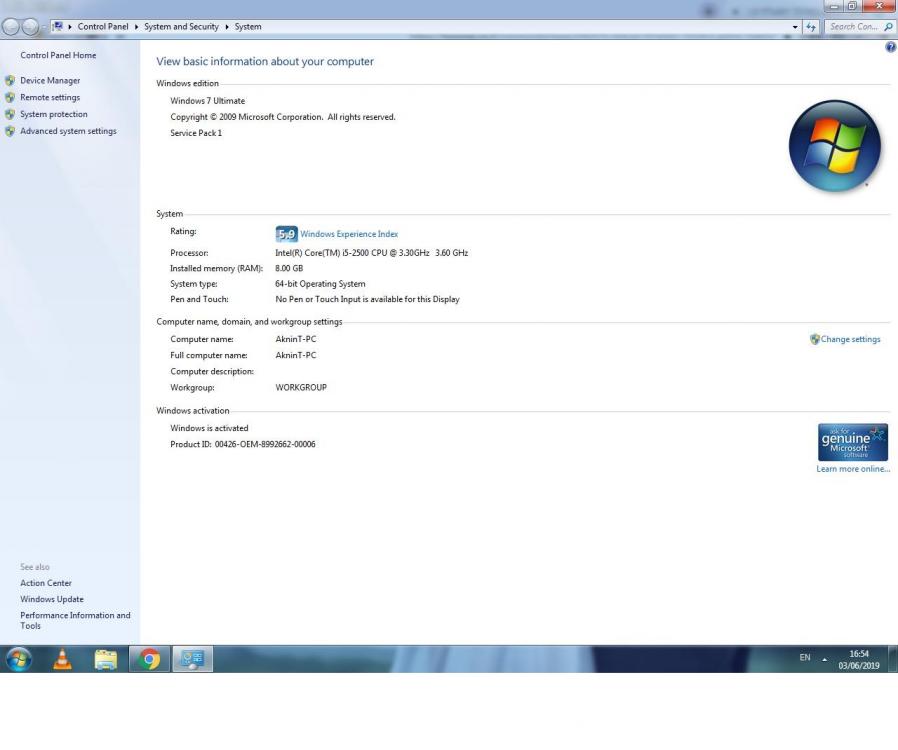The width and height of the screenshot is (898, 750).
Task: Launch VLC media player from the taskbar
Action: [x=62, y=660]
